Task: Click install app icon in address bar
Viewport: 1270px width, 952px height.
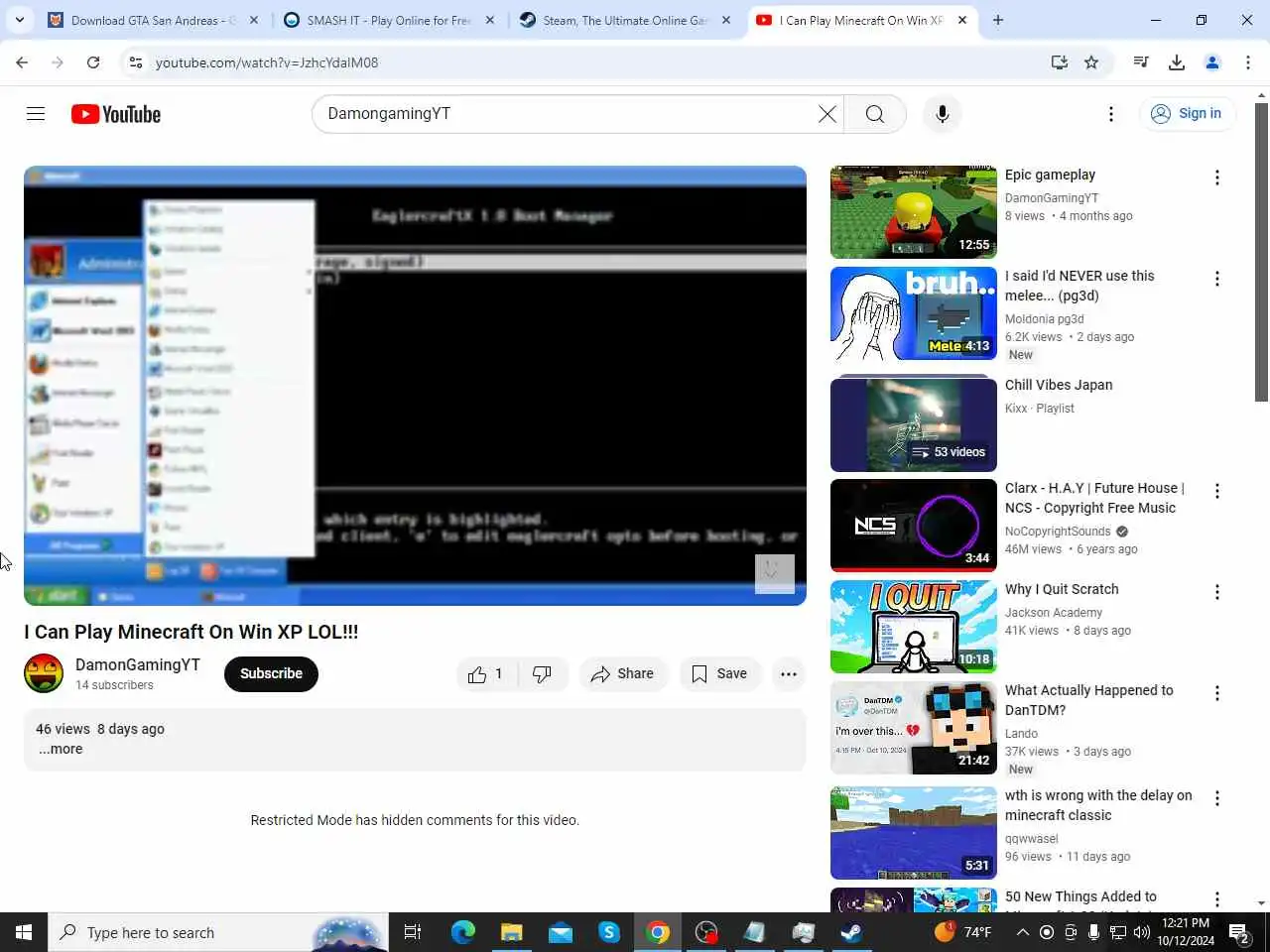Action: 1060,62
